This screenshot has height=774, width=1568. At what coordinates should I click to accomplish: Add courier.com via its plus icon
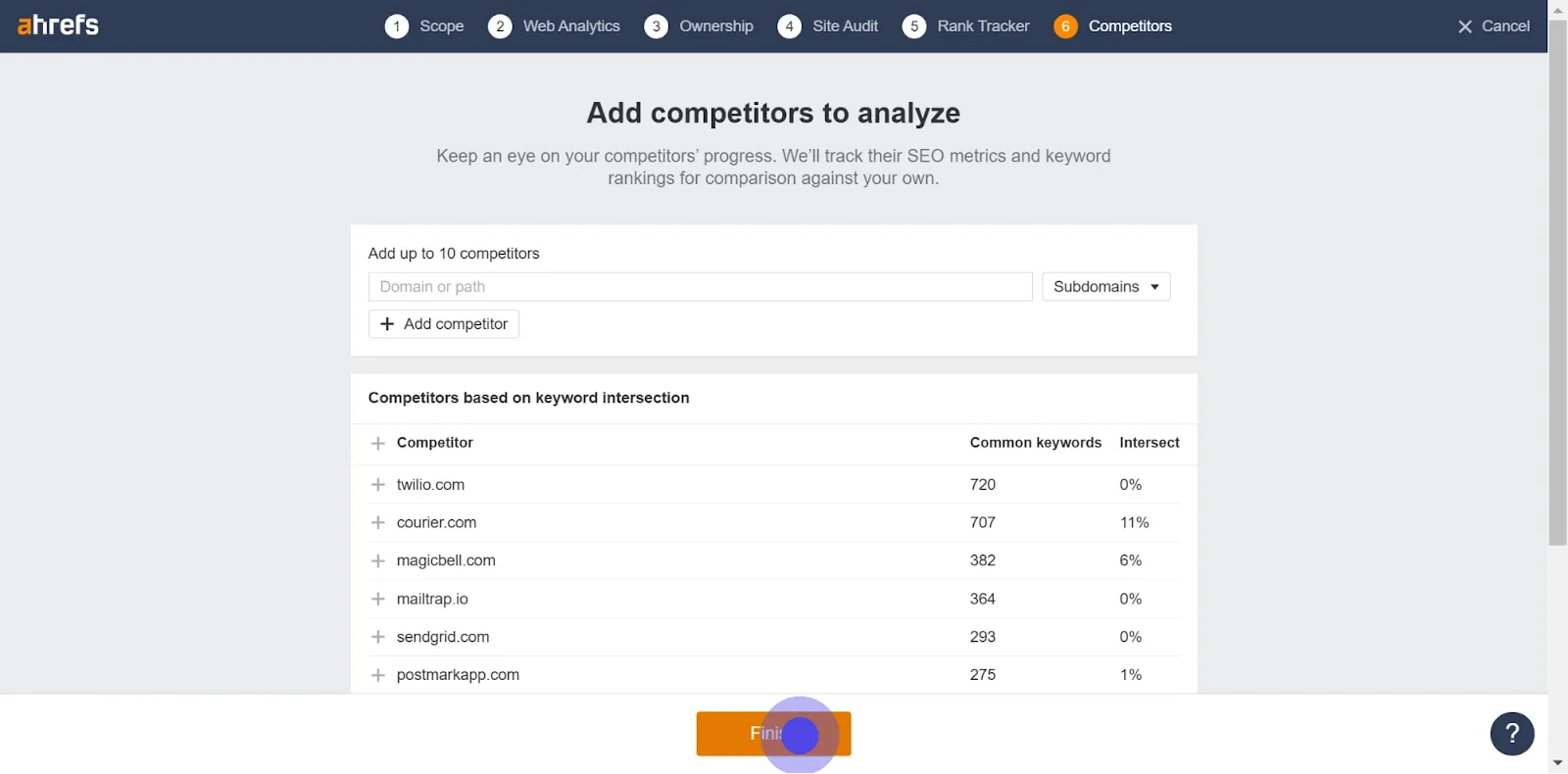[378, 523]
